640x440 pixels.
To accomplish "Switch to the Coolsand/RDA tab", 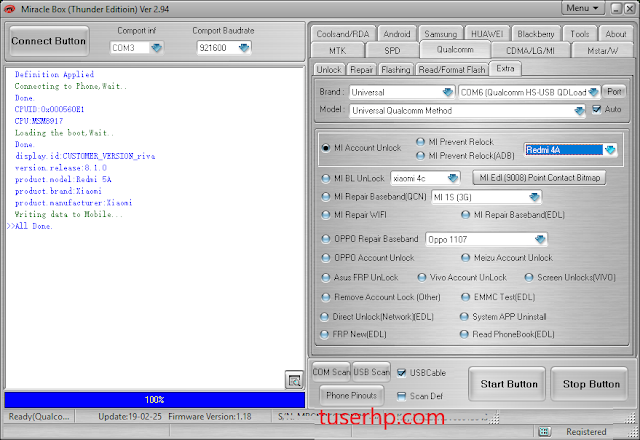I will click(x=342, y=34).
